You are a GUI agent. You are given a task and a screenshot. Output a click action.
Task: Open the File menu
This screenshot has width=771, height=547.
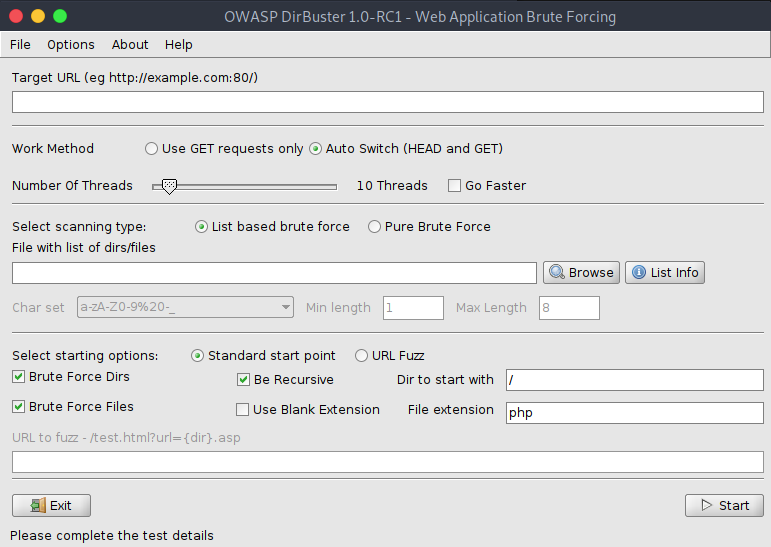pos(20,45)
